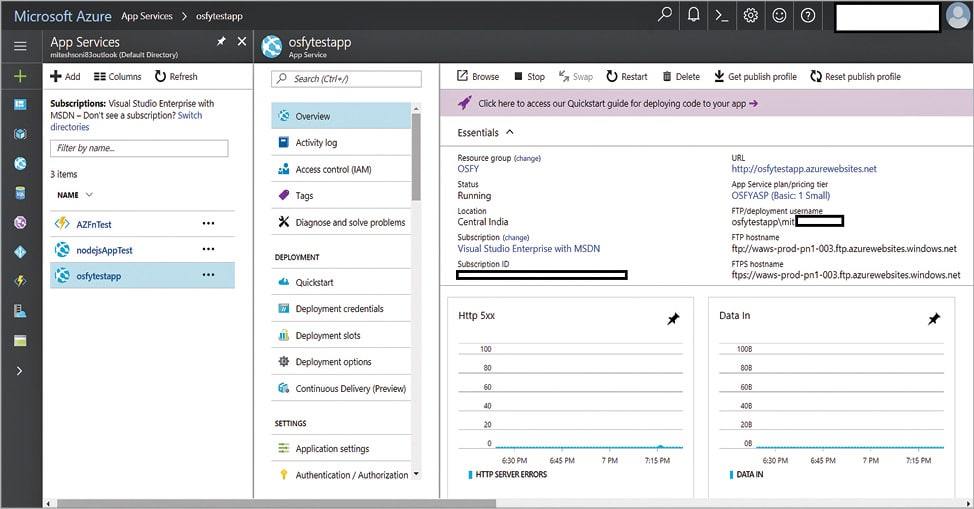Open the NAME column sort dropdown
974x509 pixels.
[x=89, y=195]
